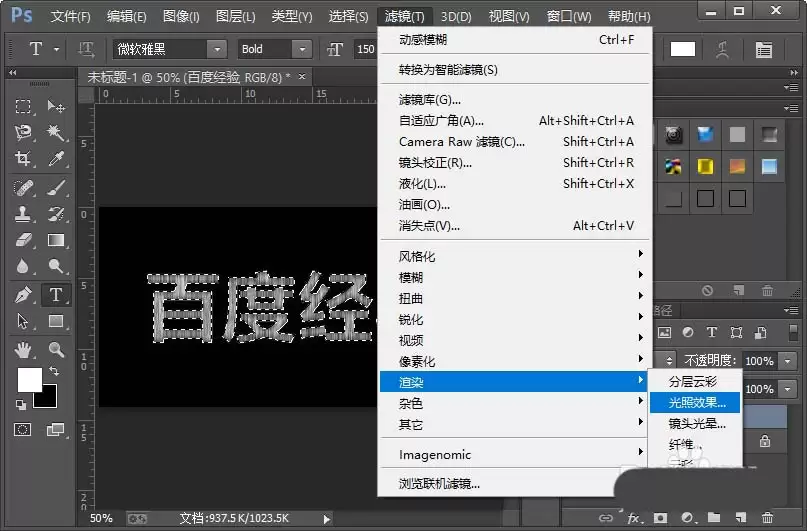This screenshot has width=807, height=531.
Task: Open the Bold font style dropdown
Action: [x=302, y=49]
